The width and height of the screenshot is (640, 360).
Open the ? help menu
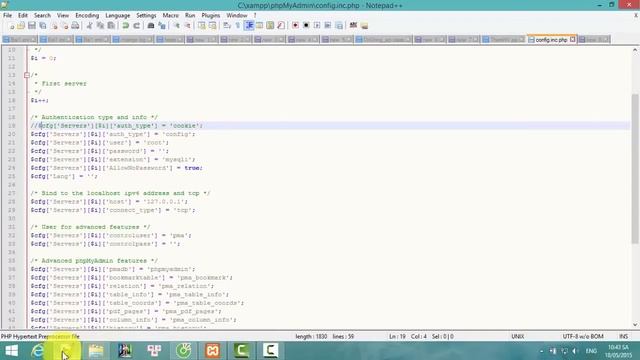(x=255, y=16)
